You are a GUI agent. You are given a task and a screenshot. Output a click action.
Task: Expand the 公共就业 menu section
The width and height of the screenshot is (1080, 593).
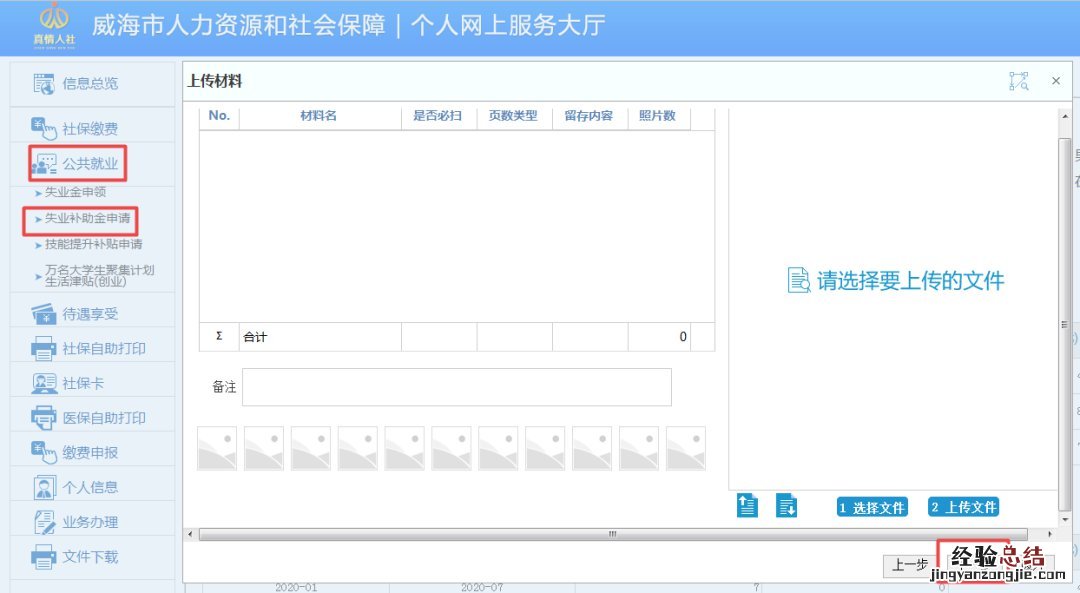(89, 164)
